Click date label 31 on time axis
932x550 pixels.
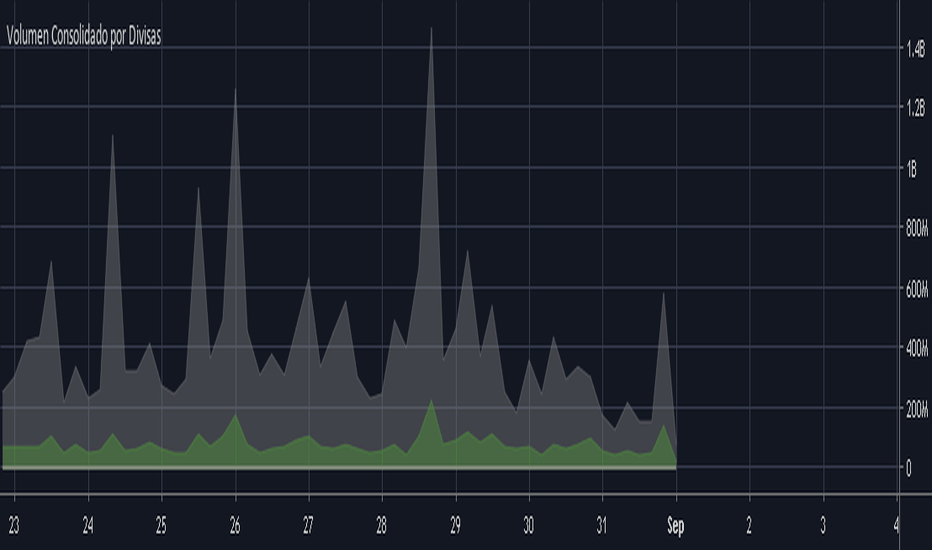point(602,526)
